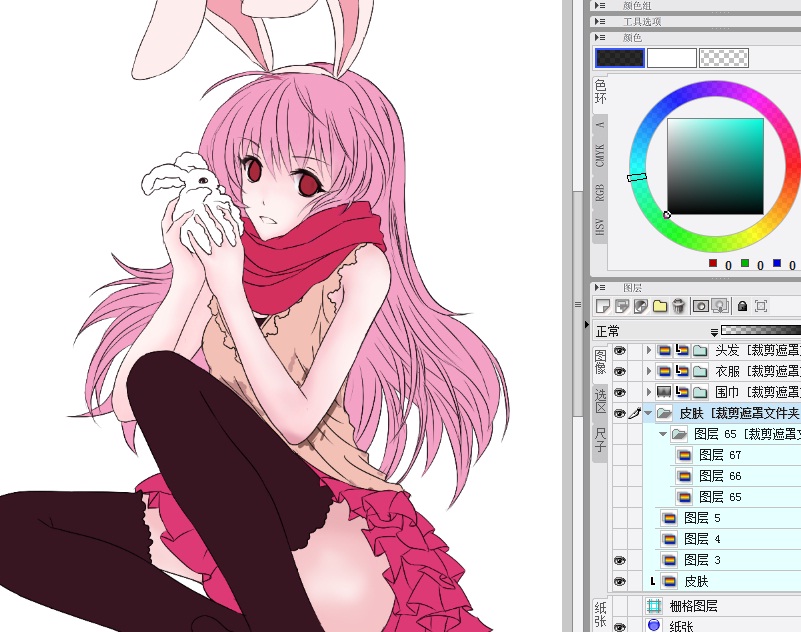Collapse the 图层 65 sub-folder
801x632 pixels.
click(x=663, y=434)
